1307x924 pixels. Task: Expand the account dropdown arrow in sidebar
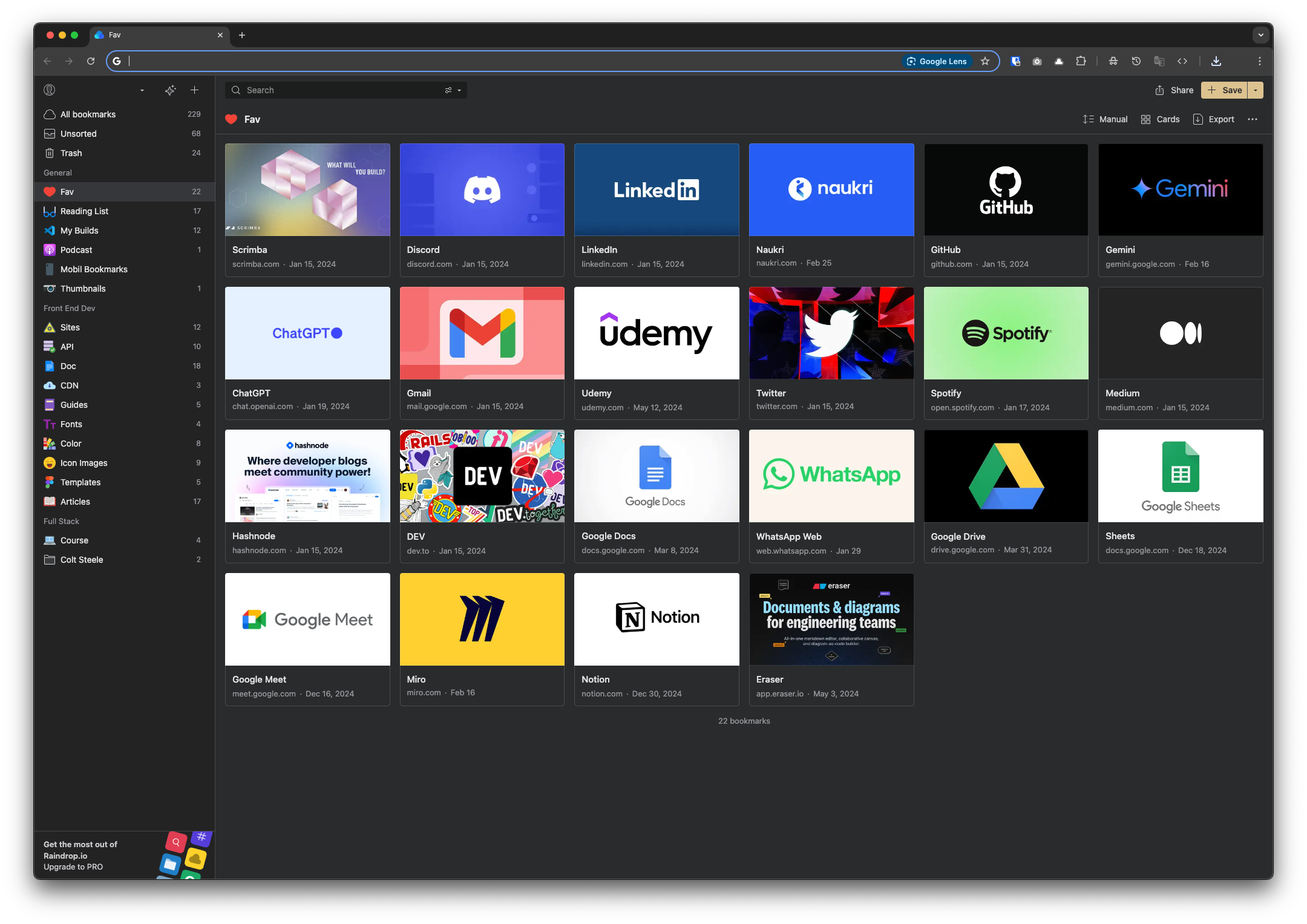142,90
